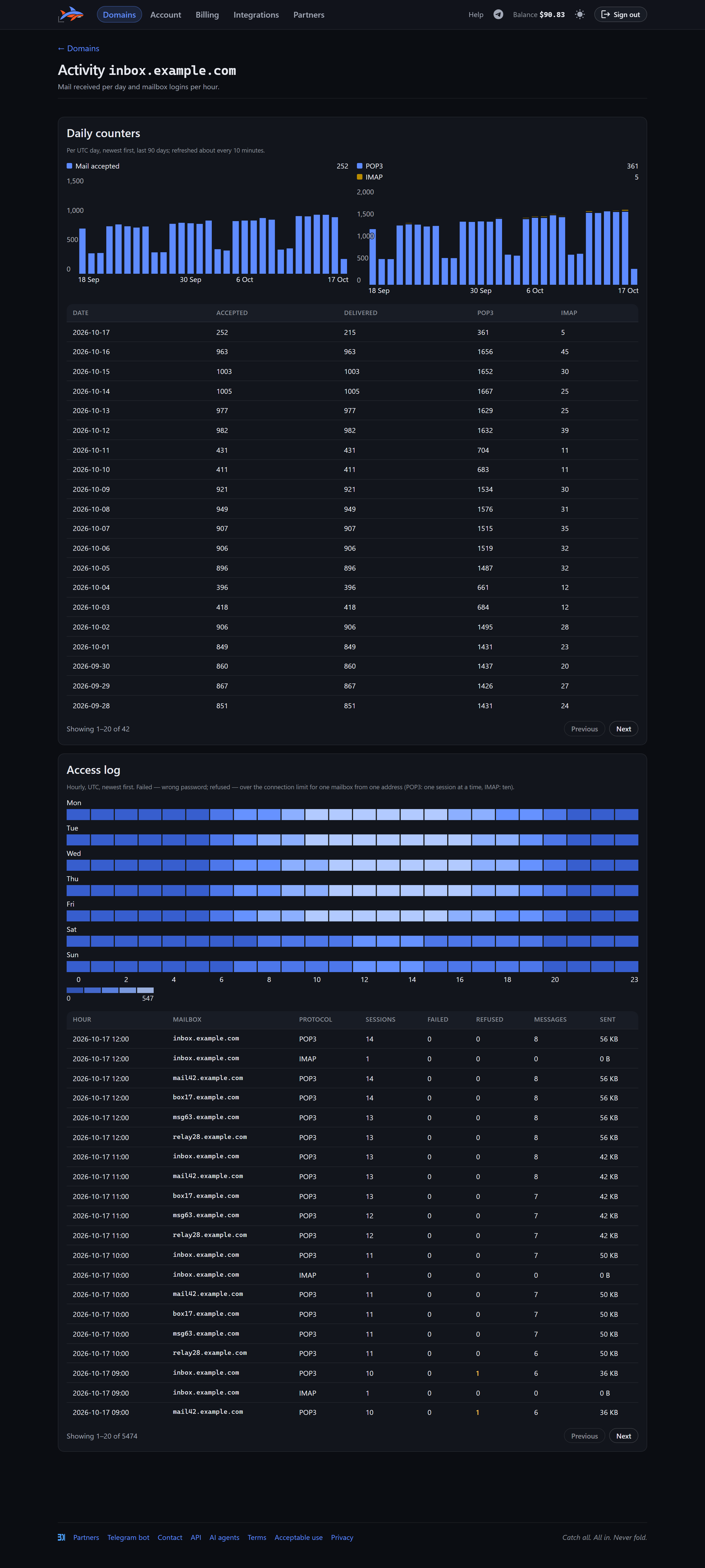Click the lightest heatmap scale swatch near 547
Image resolution: width=705 pixels, height=1568 pixels.
pyautogui.click(x=145, y=990)
